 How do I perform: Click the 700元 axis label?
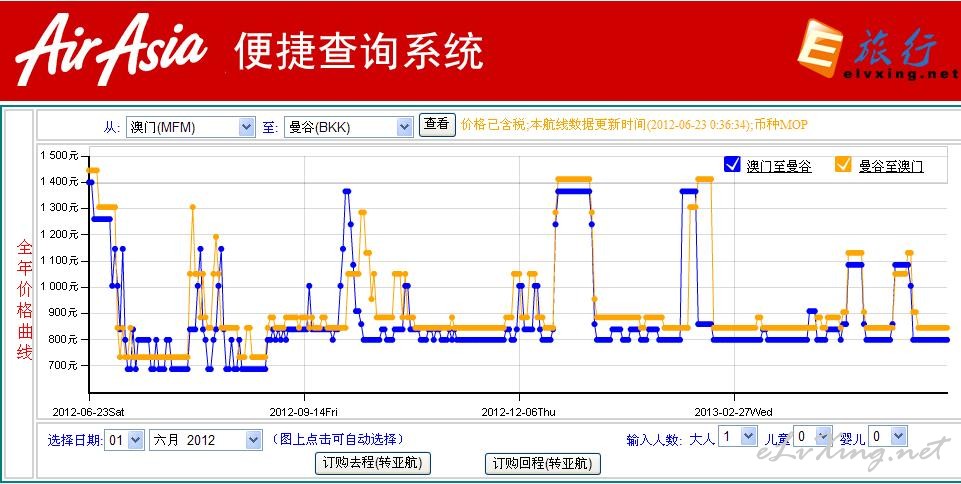pyautogui.click(x=63, y=365)
